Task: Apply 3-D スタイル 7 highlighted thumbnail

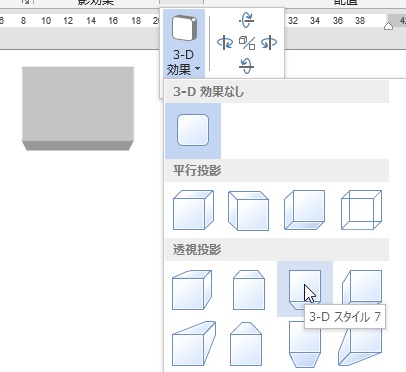Action: (x=305, y=289)
